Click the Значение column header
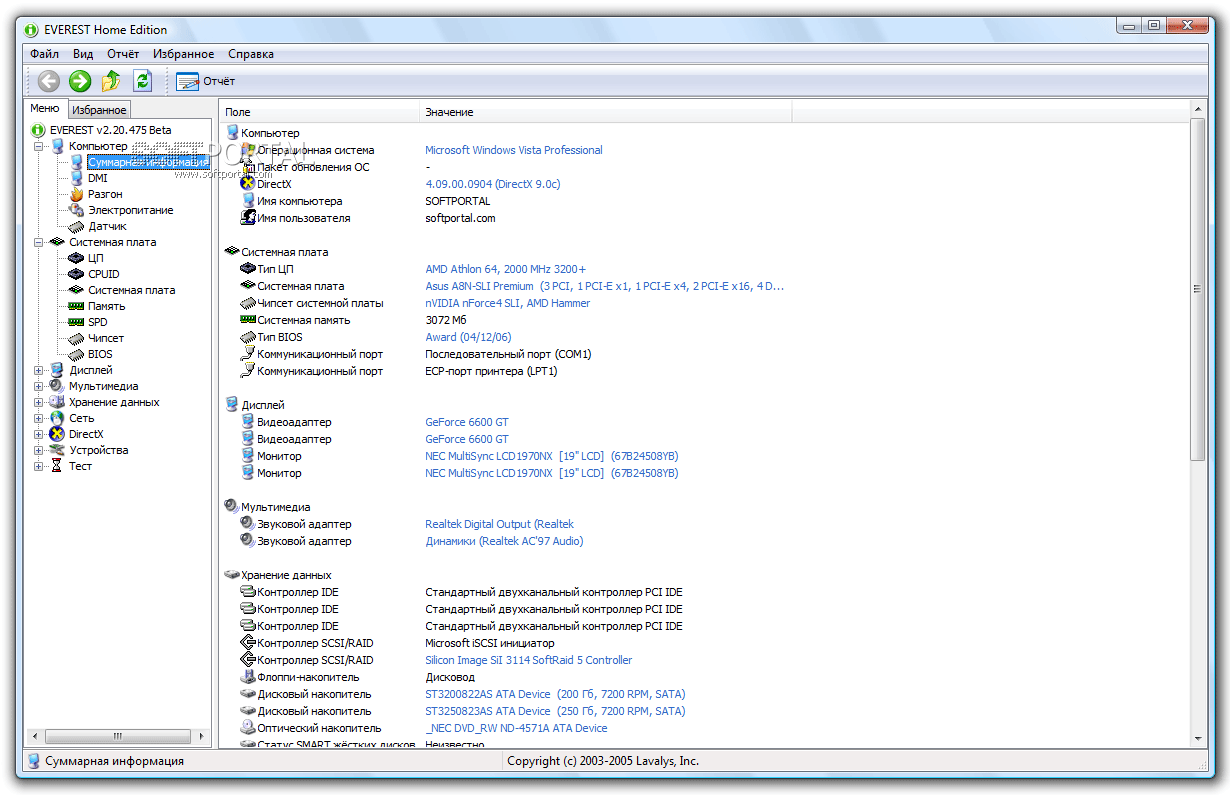The image size is (1230, 795). pyautogui.click(x=605, y=112)
